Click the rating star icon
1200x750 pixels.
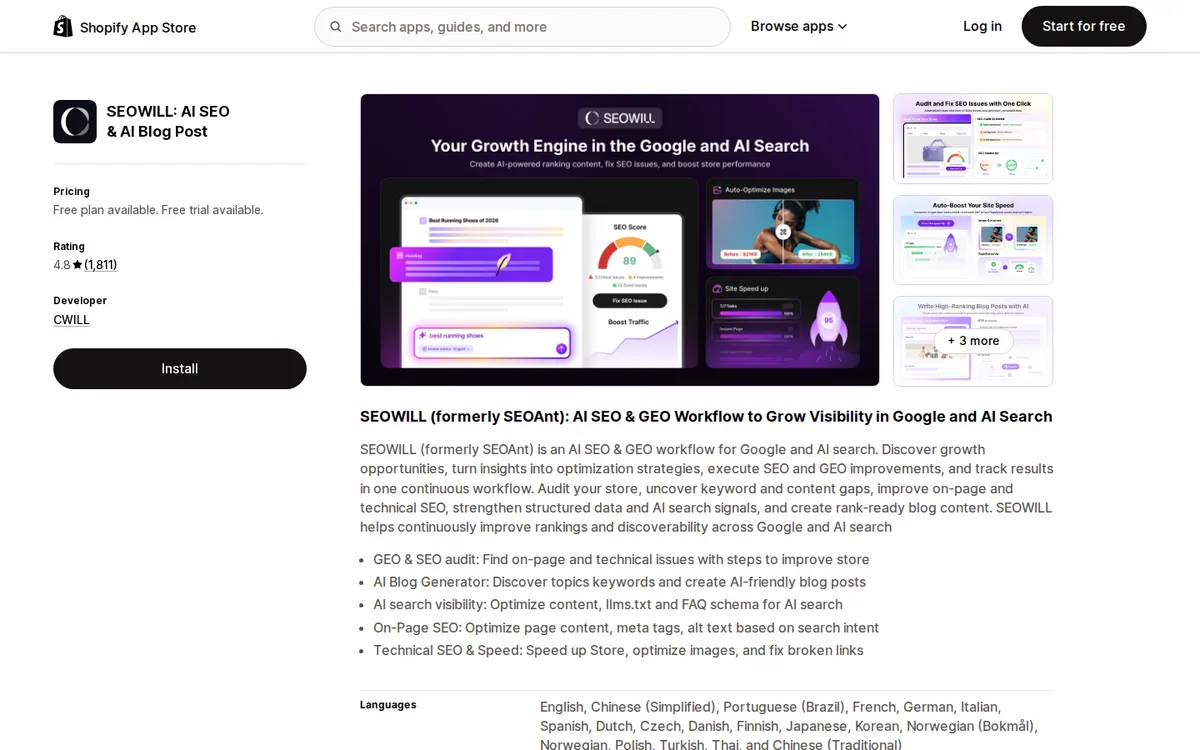pos(77,265)
